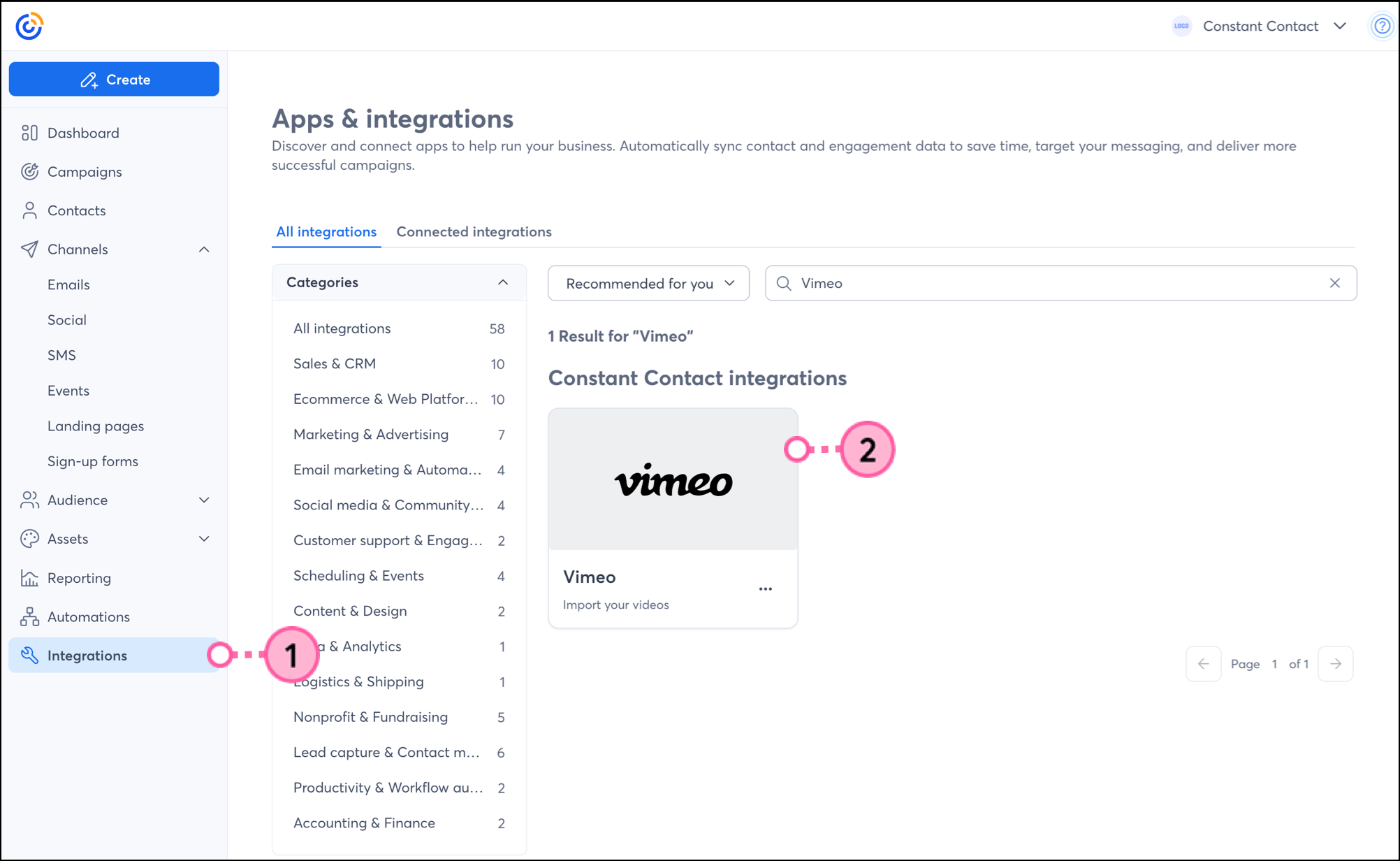The height and width of the screenshot is (861, 1400).
Task: Switch to Connected integrations tab
Action: tap(474, 232)
